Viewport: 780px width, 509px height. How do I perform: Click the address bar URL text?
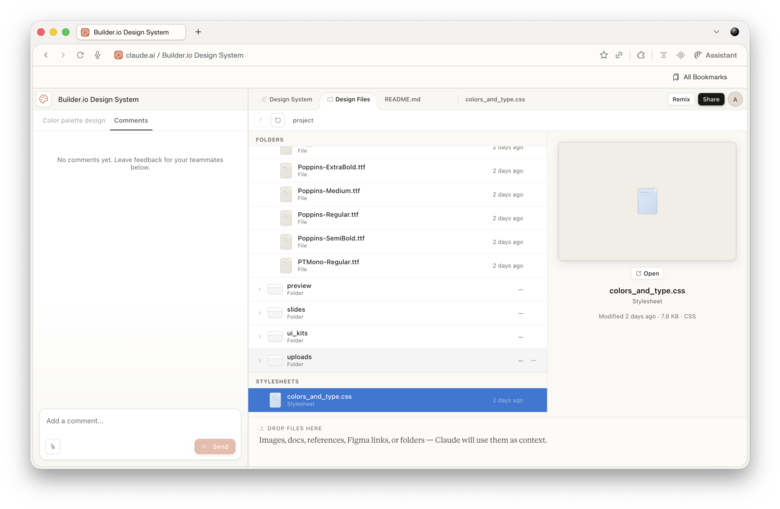pyautogui.click(x=185, y=55)
